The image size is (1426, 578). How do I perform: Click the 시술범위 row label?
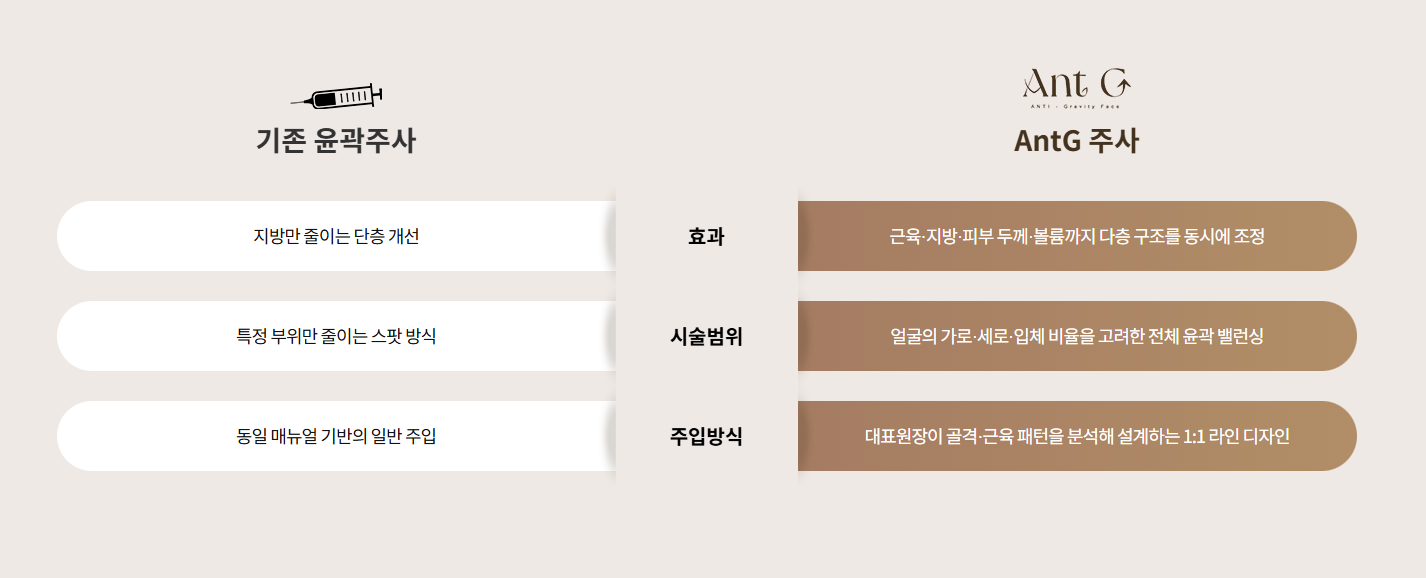click(x=706, y=337)
